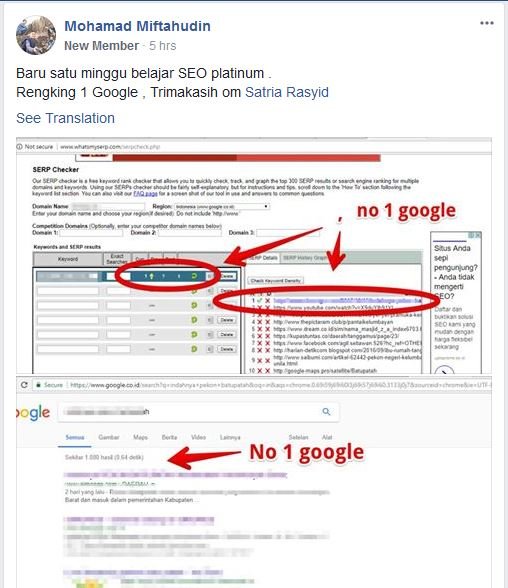
Task: Open the SERP History Graph tab
Action: 304,258
